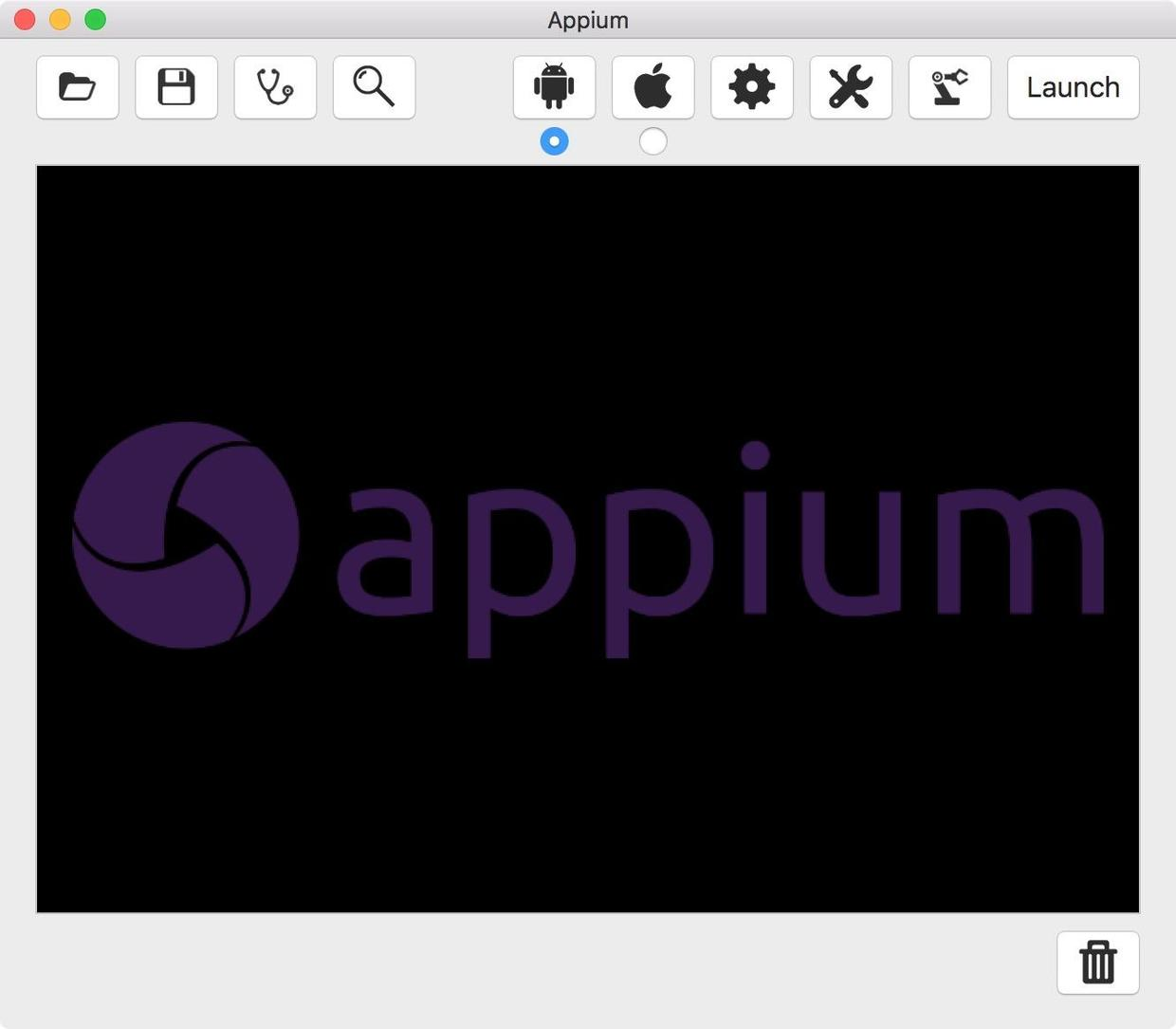Open developer settings via the wrench icon
This screenshot has width=1176, height=1029.
click(850, 86)
